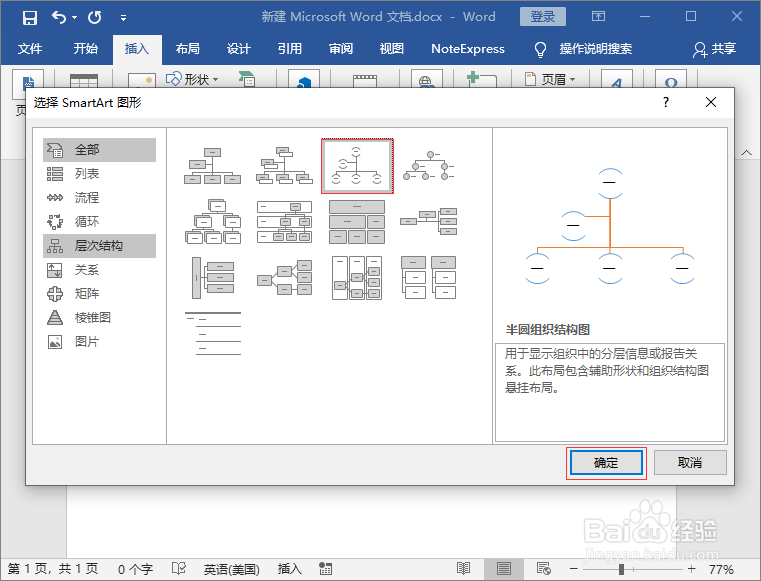Switch to the 设计 tab
The image size is (761, 581).
238,49
